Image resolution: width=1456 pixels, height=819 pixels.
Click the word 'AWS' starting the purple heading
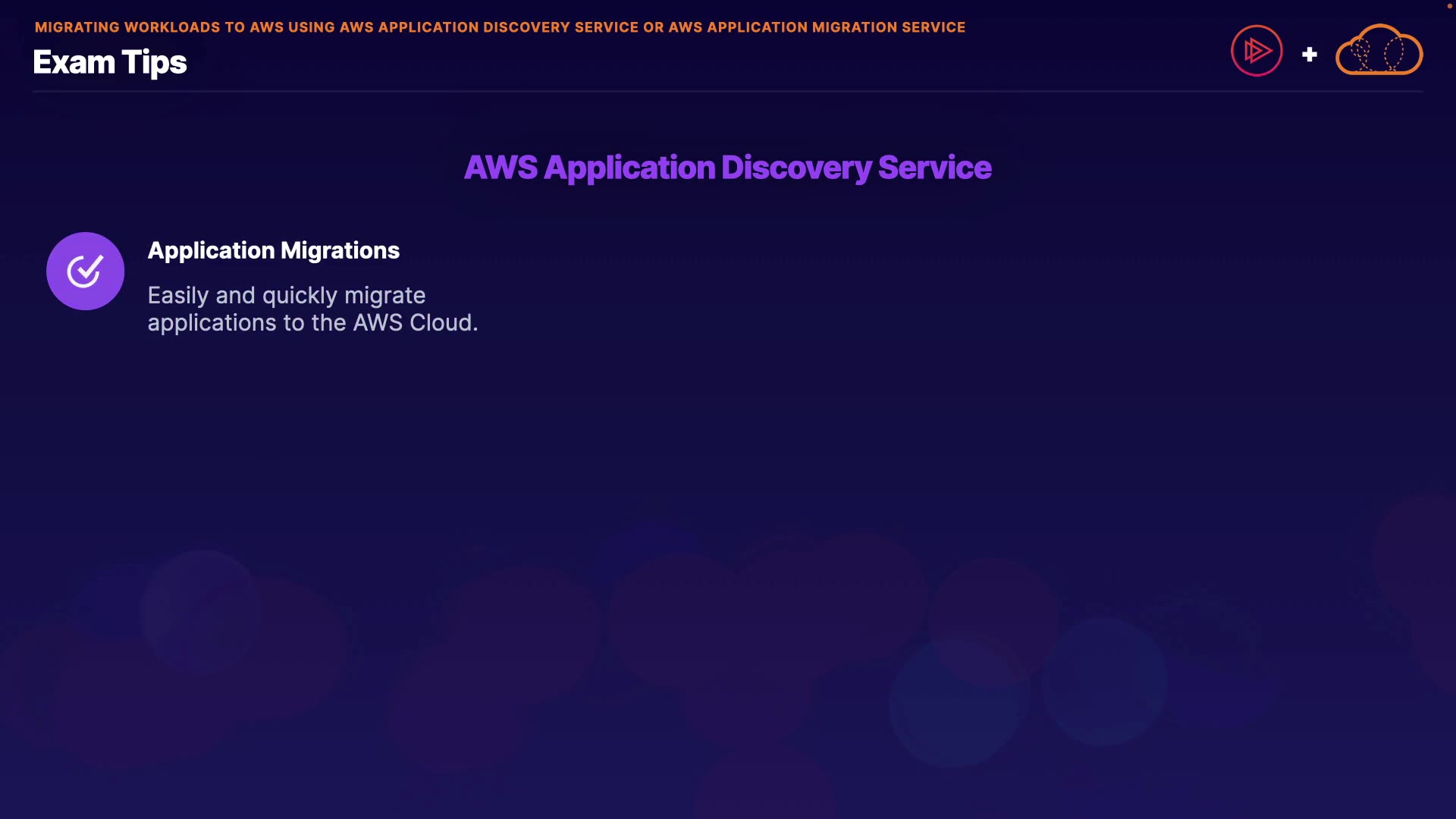coord(500,168)
